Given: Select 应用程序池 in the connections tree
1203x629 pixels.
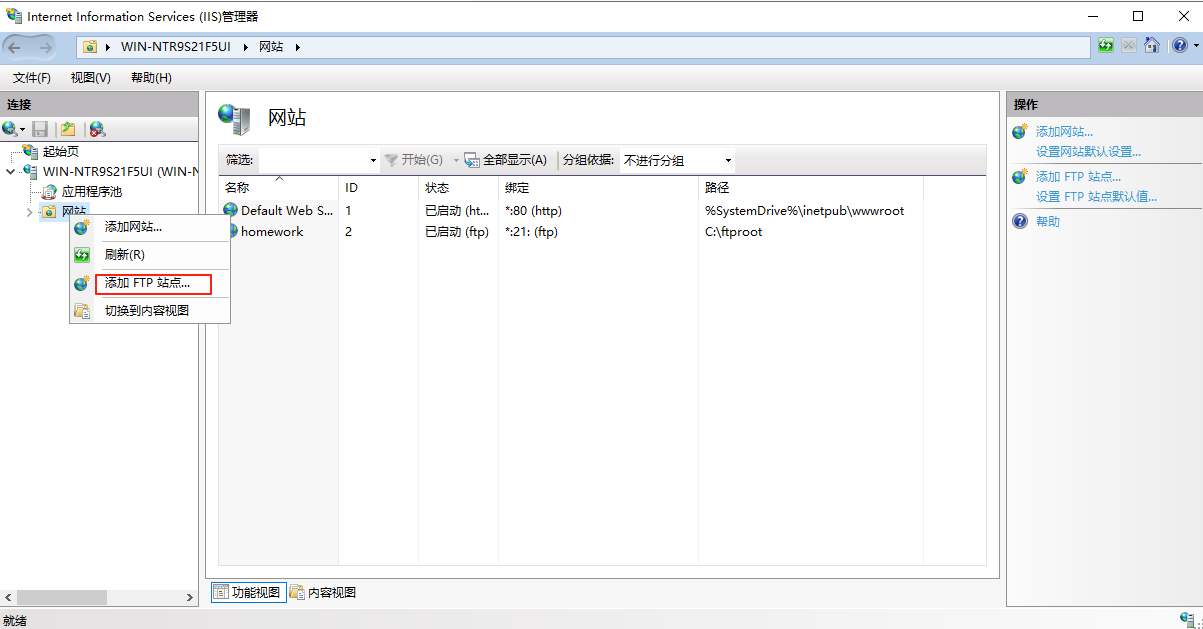Looking at the screenshot, I should (92, 192).
